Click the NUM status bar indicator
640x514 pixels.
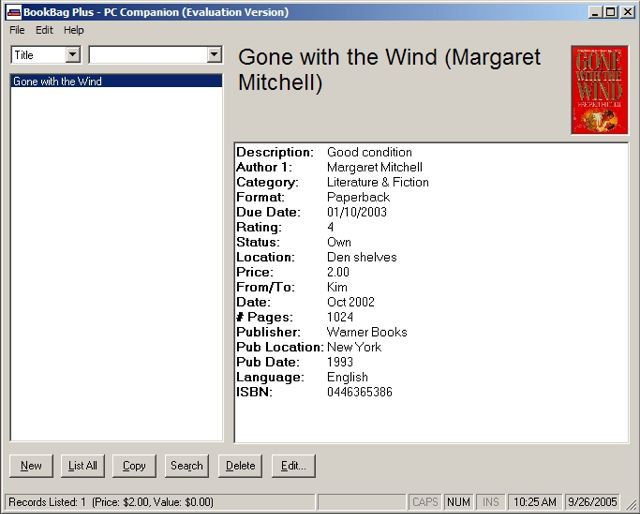pyautogui.click(x=459, y=502)
